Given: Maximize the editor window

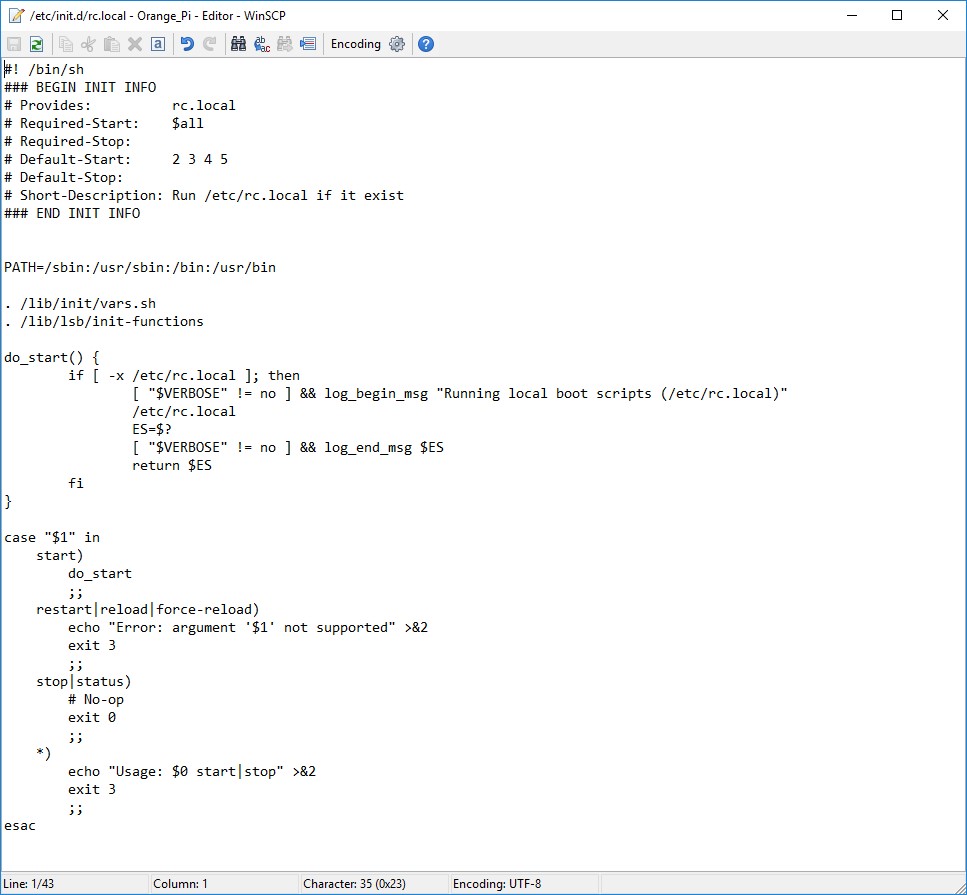Looking at the screenshot, I should (897, 15).
